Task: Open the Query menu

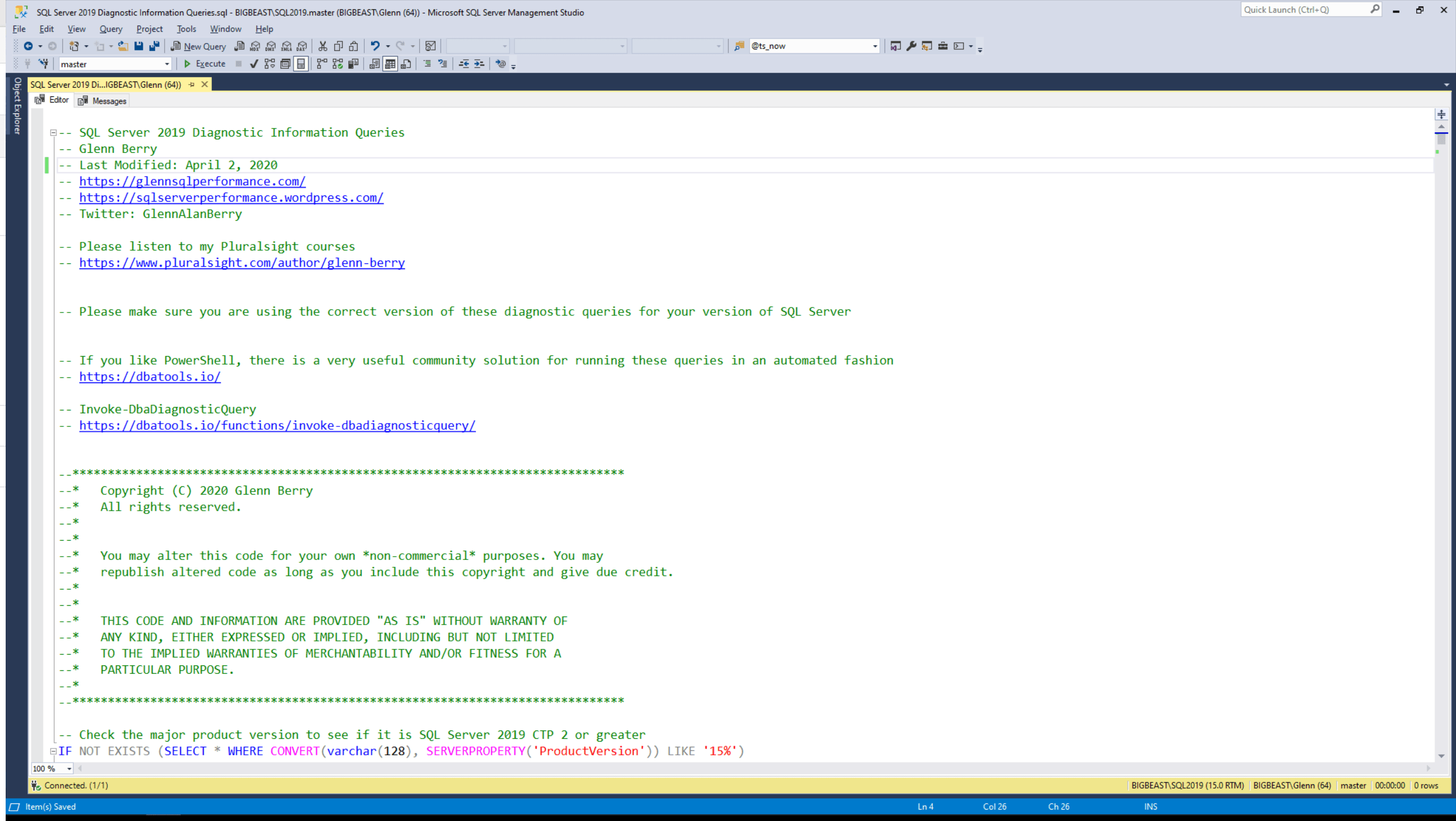Action: coord(110,29)
